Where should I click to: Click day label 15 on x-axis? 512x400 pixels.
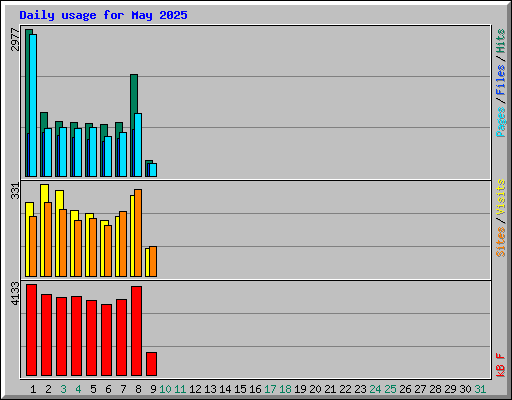(240, 389)
